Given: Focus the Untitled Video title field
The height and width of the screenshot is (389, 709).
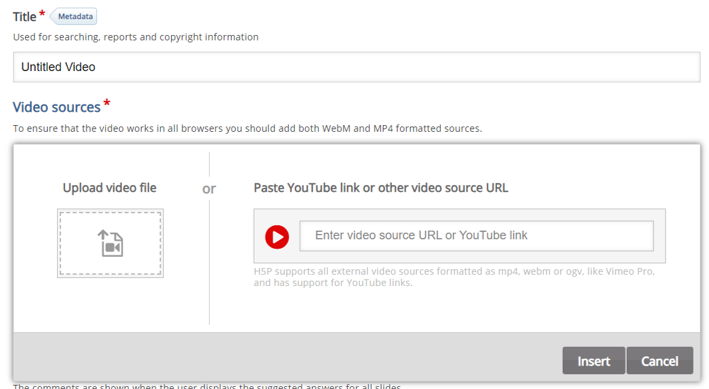Looking at the screenshot, I should coord(357,67).
